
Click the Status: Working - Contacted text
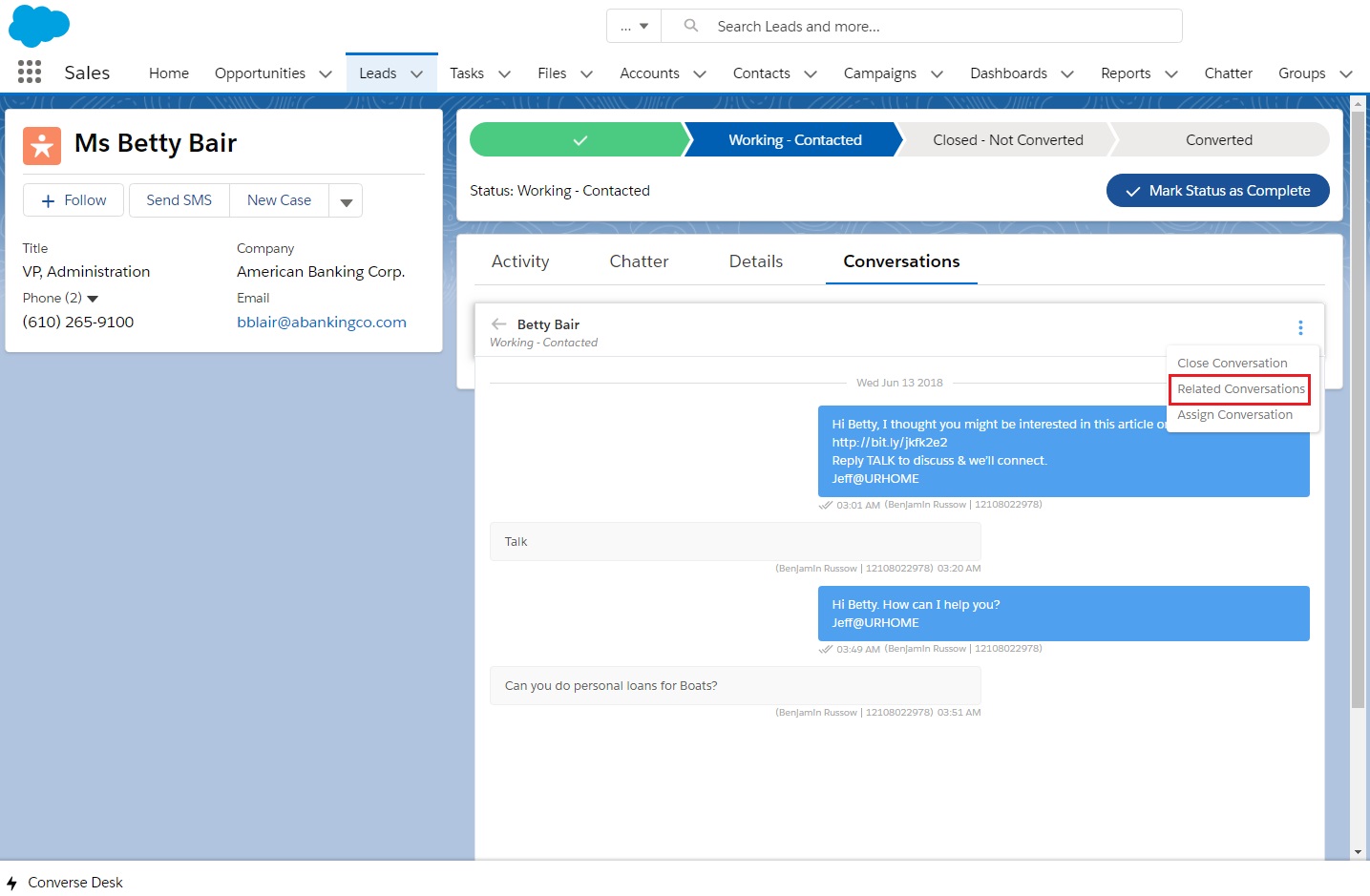click(x=559, y=191)
